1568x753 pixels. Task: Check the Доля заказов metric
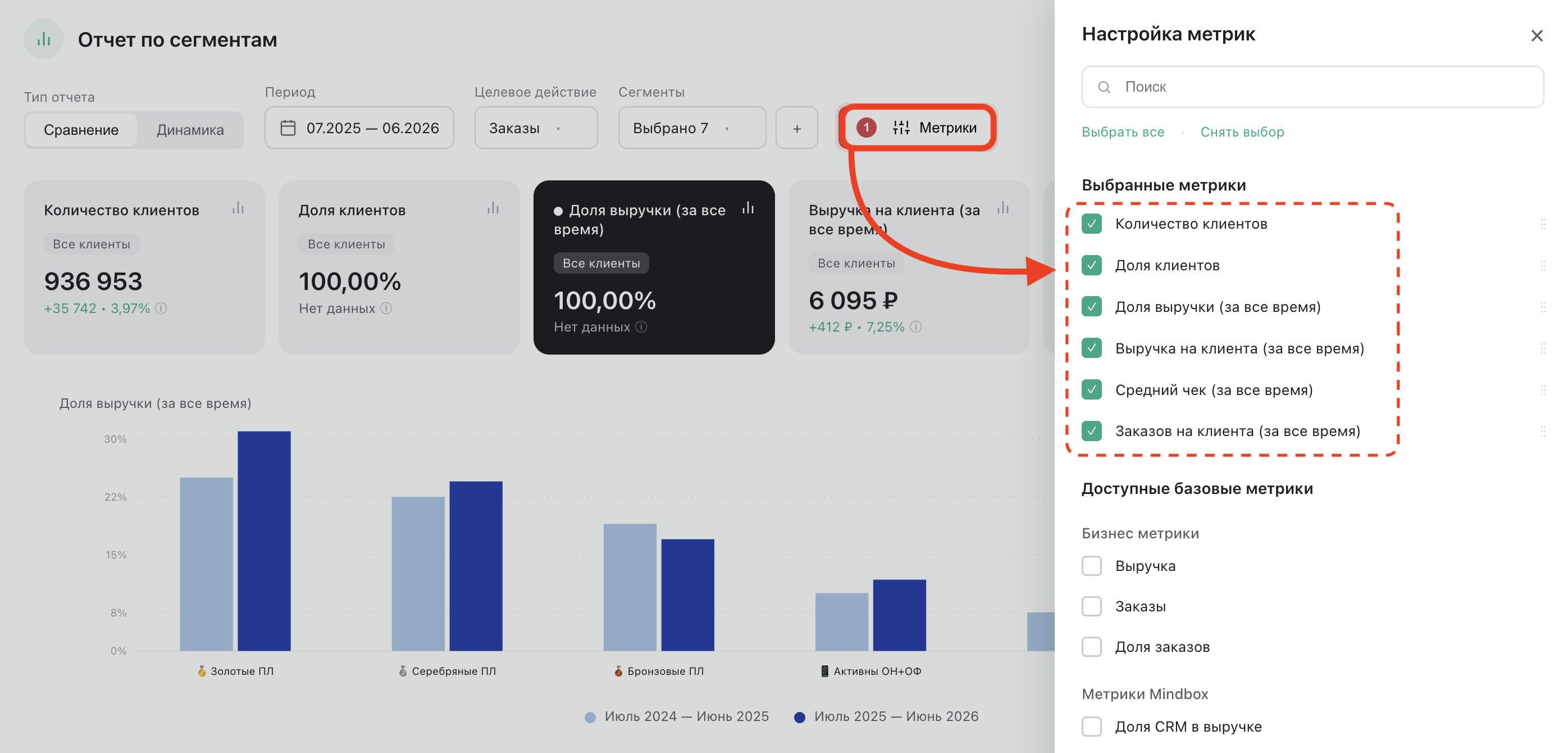pos(1091,647)
